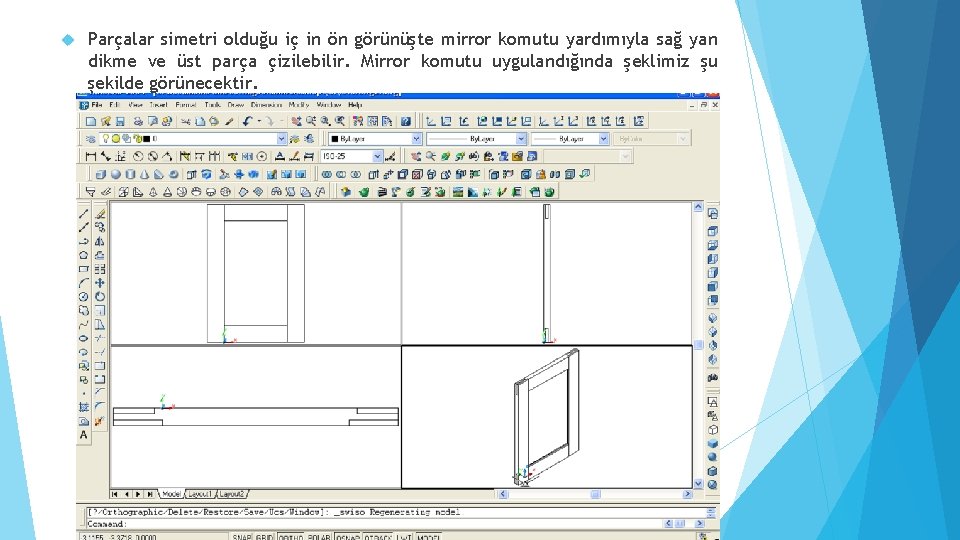Click the New drawing icon
Image resolution: width=960 pixels, height=540 pixels.
point(91,121)
